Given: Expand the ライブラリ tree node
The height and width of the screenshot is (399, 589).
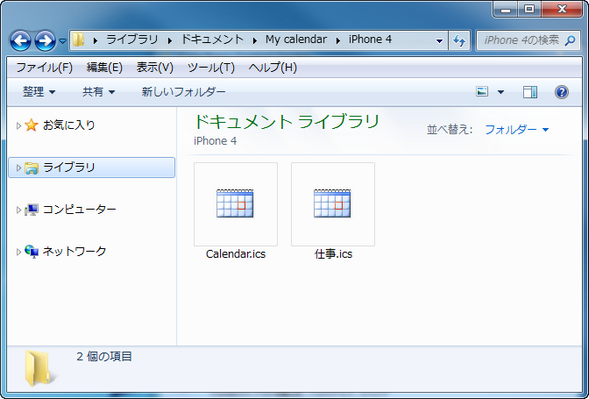Looking at the screenshot, I should pos(18,168).
